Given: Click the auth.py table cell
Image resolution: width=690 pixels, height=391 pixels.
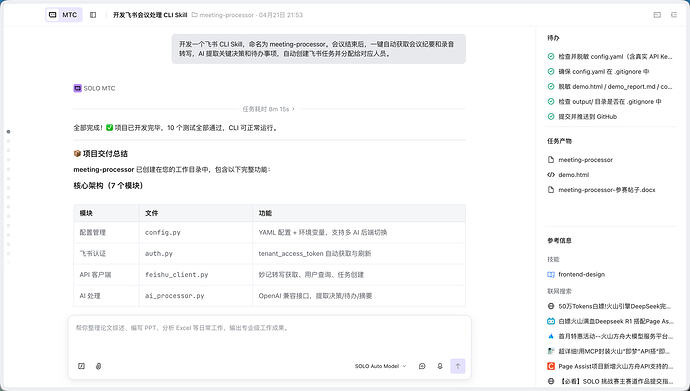Looking at the screenshot, I should coord(195,253).
